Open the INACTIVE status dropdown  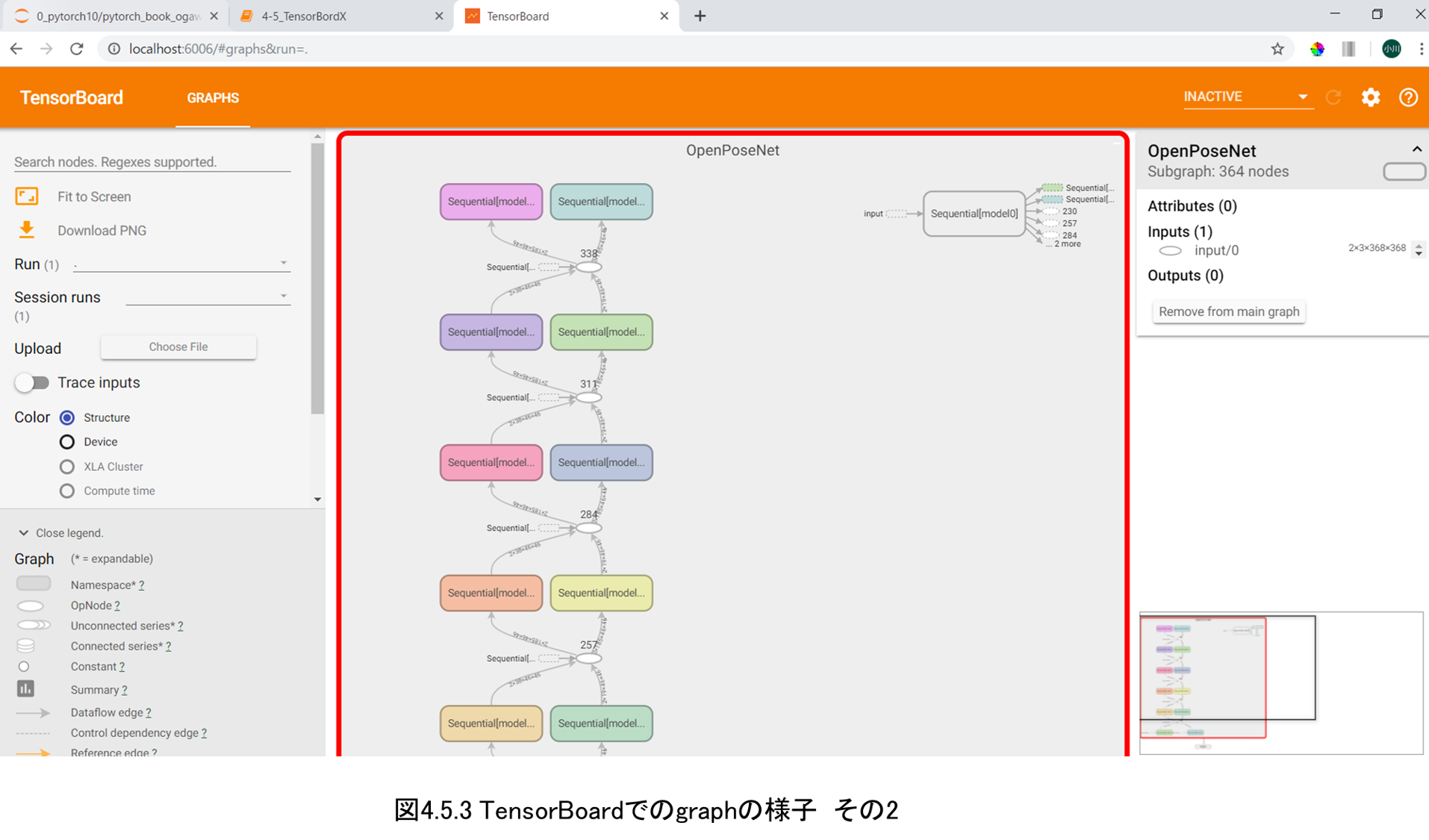pos(1304,96)
